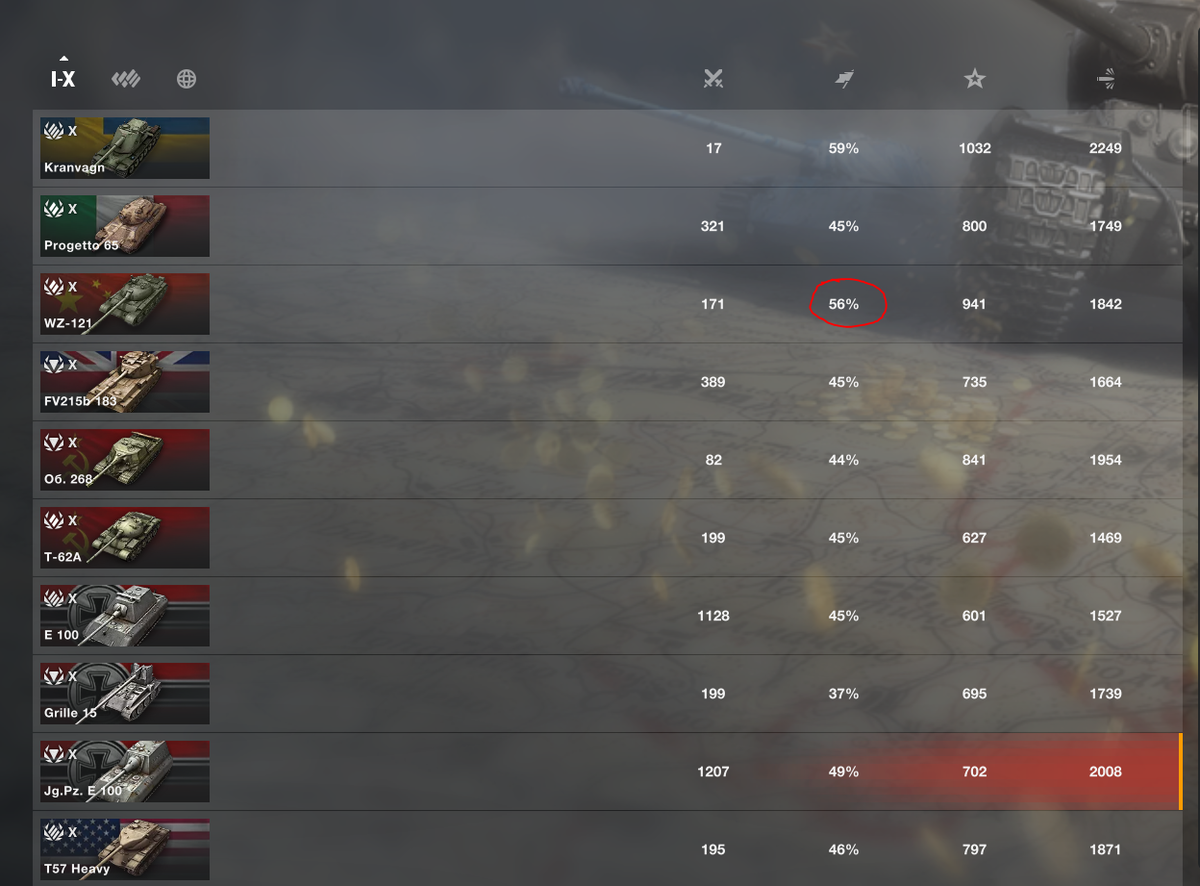Select the E 100 tank thumbnail
Image resolution: width=1200 pixels, height=886 pixels.
[125, 616]
